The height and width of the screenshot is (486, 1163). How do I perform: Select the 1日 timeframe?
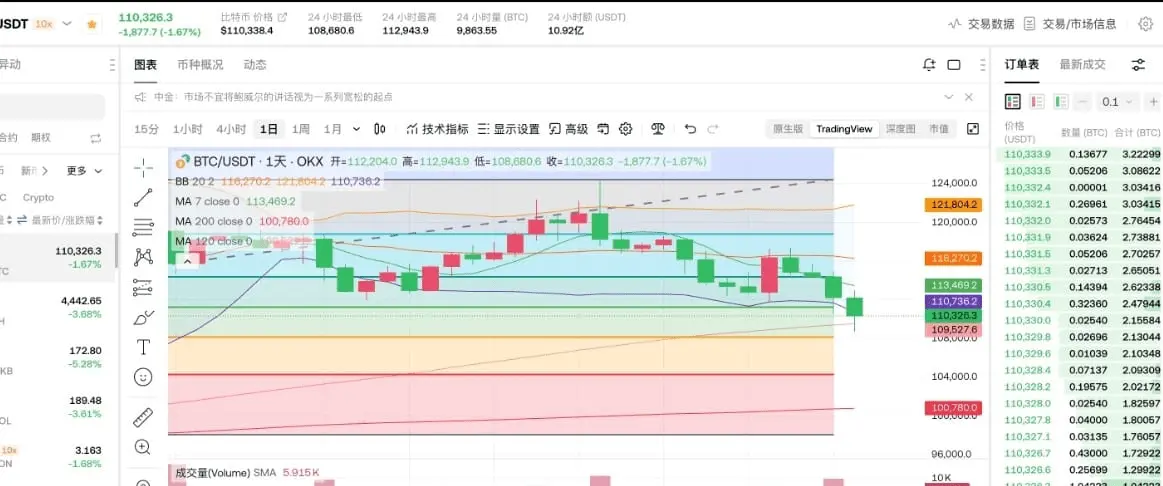[268, 129]
